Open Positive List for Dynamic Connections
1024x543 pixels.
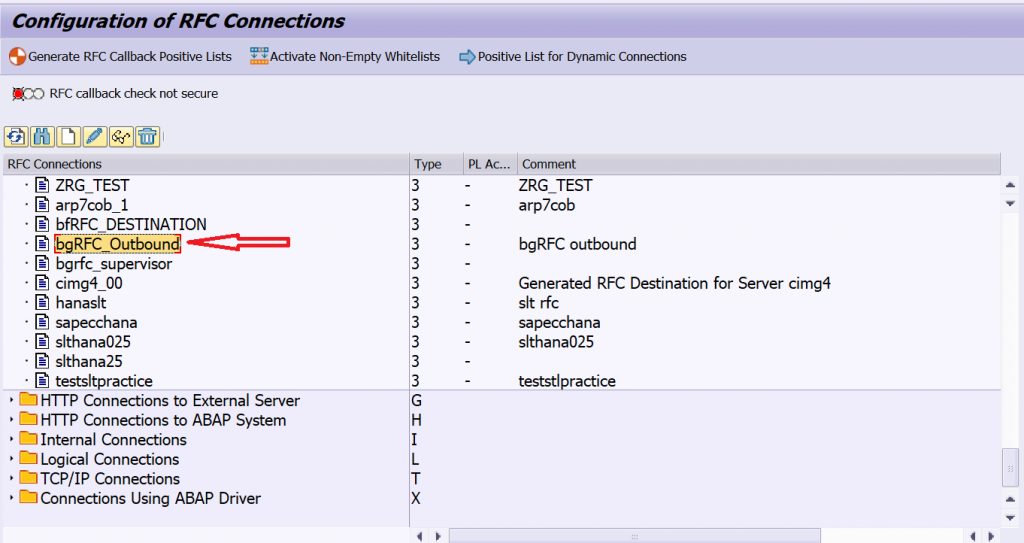click(573, 57)
